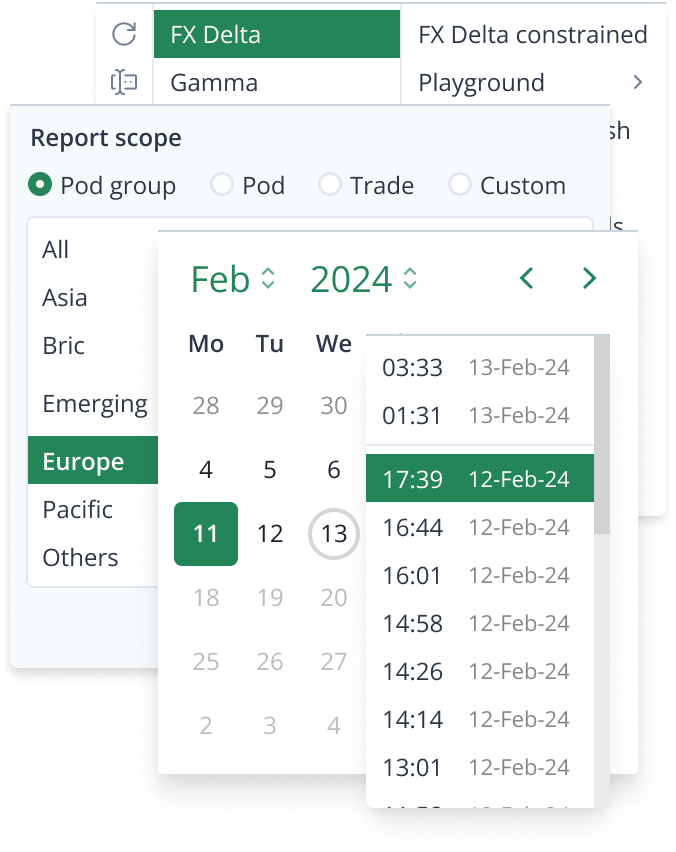Select the 03:33 13-Feb-24 timestamp

pos(477,367)
